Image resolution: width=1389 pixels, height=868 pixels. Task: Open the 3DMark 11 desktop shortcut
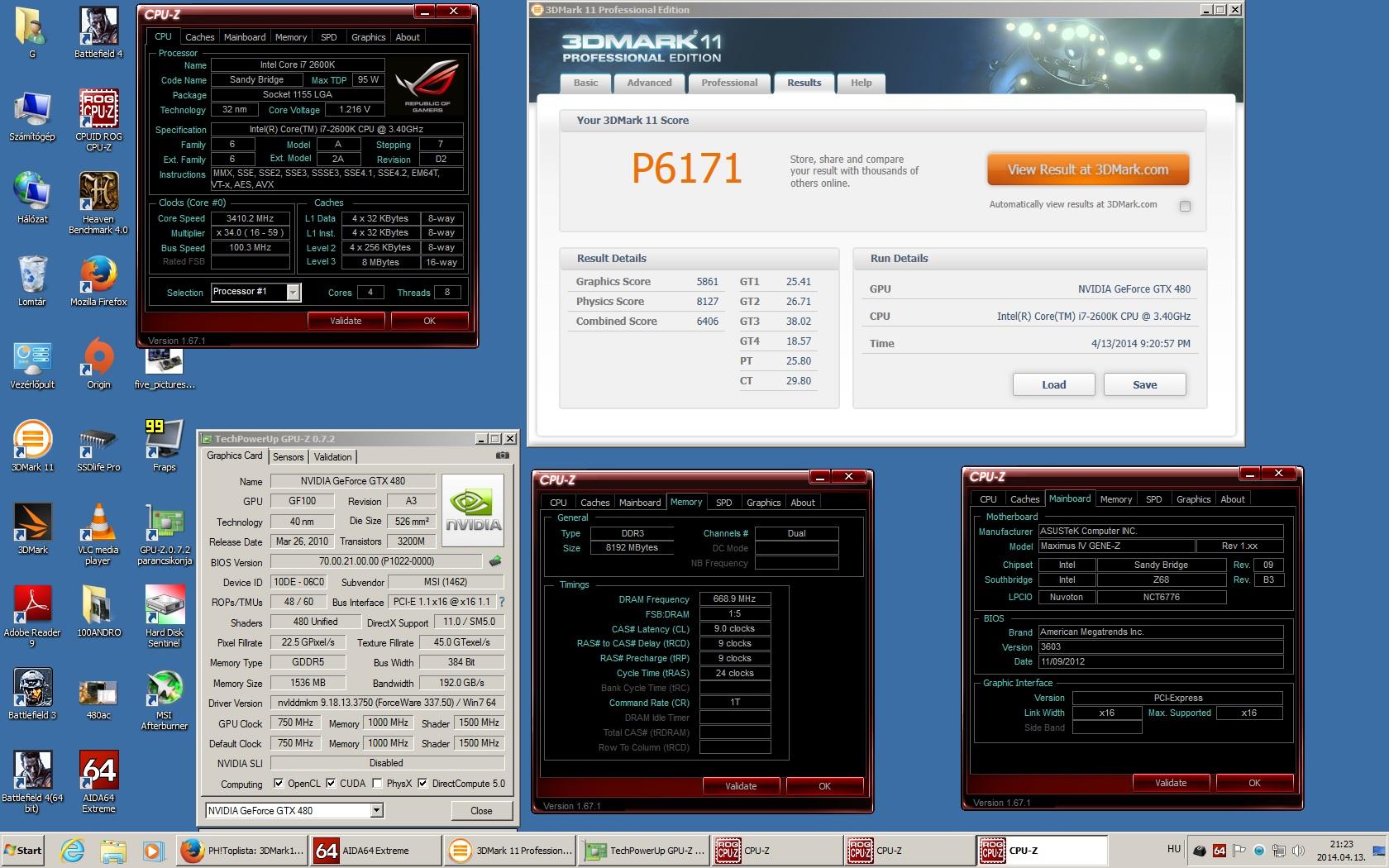(32, 446)
